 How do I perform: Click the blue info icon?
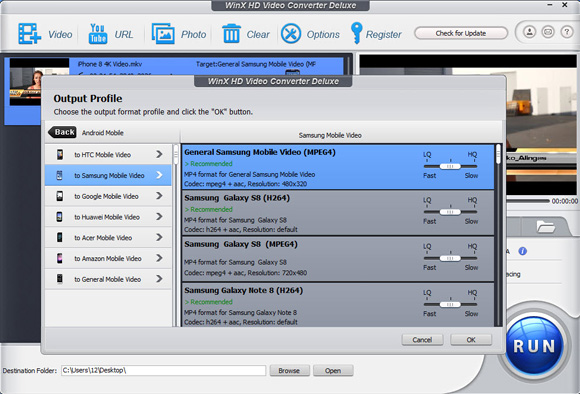click(x=522, y=251)
